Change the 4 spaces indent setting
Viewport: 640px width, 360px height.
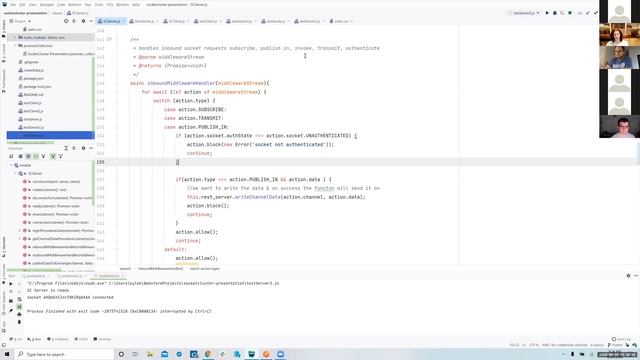click(x=596, y=345)
